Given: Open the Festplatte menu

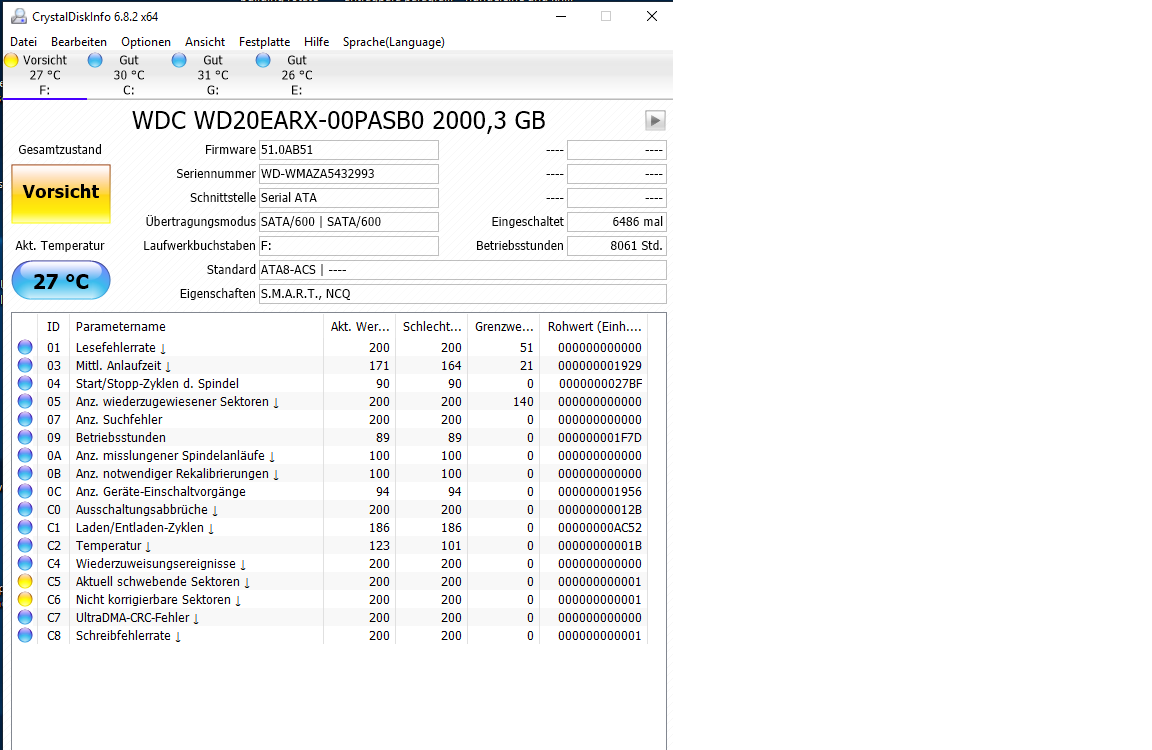Looking at the screenshot, I should [264, 42].
